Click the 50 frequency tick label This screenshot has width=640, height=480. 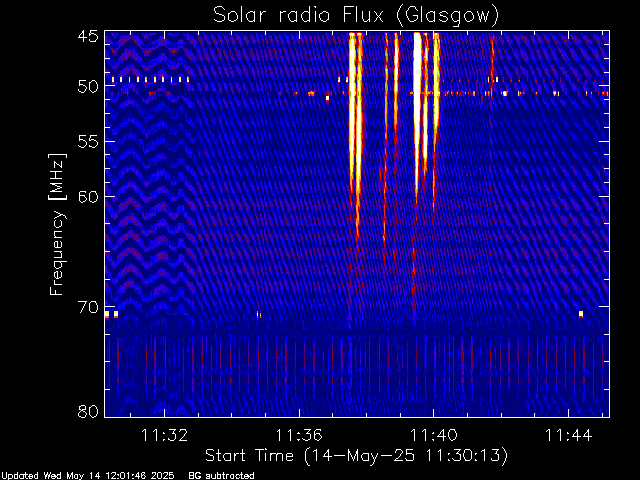pos(88,86)
